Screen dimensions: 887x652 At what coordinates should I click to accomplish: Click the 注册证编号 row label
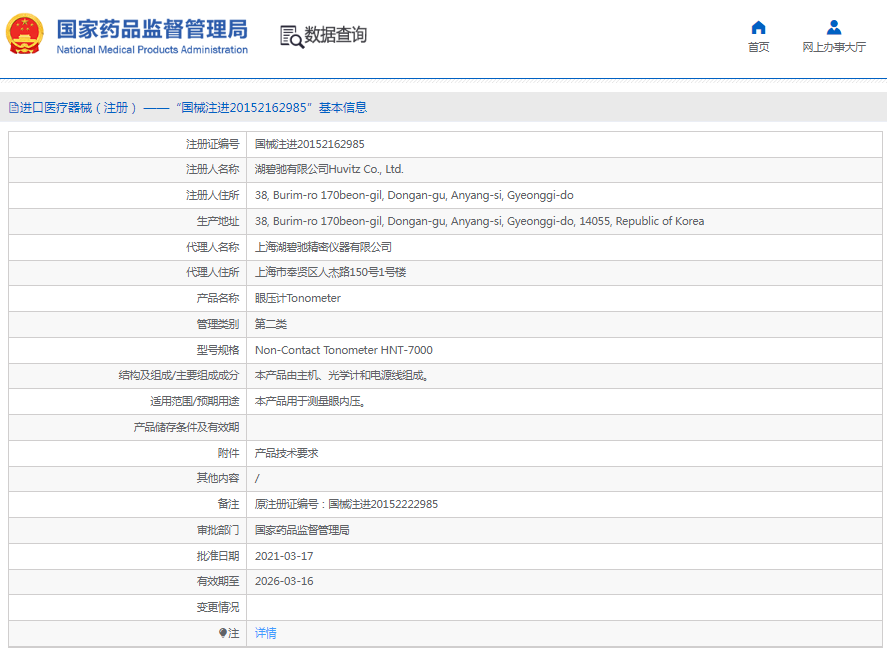click(x=213, y=144)
